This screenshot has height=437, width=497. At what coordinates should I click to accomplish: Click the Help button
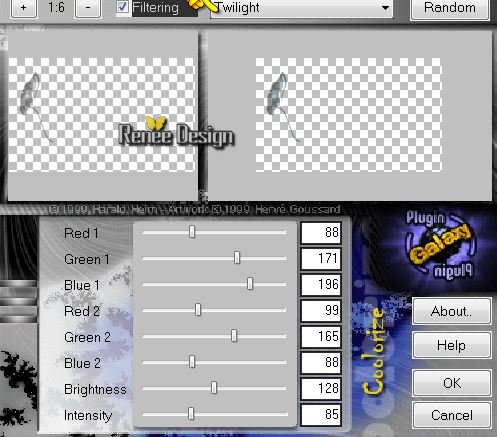pyautogui.click(x=451, y=345)
